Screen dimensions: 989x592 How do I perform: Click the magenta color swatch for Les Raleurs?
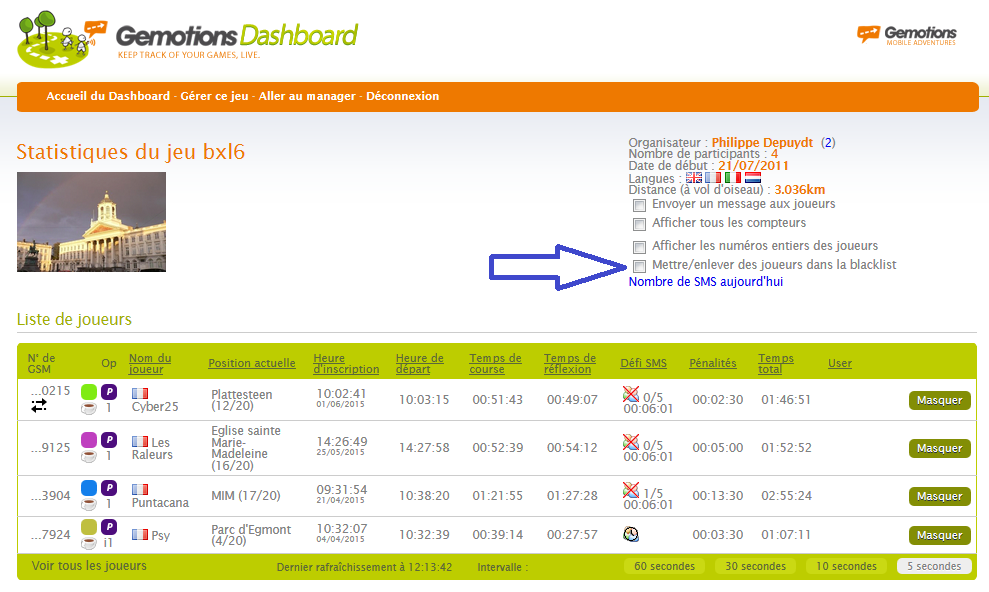[89, 439]
